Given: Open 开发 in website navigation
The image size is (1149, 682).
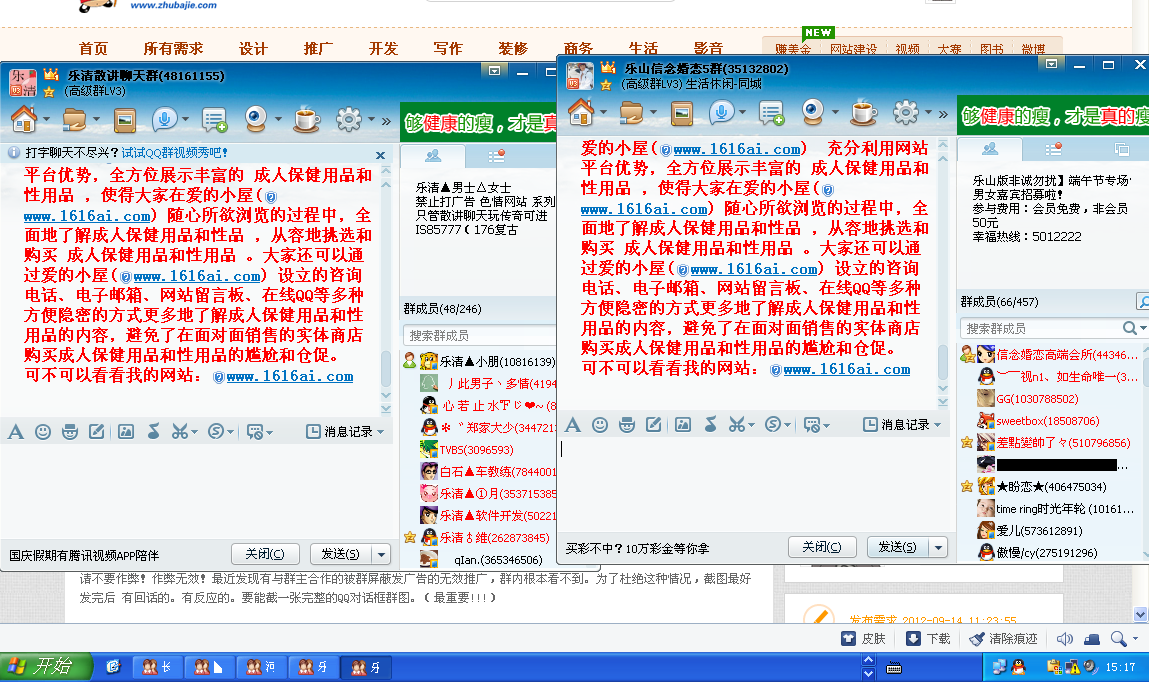Looking at the screenshot, I should pos(383,49).
